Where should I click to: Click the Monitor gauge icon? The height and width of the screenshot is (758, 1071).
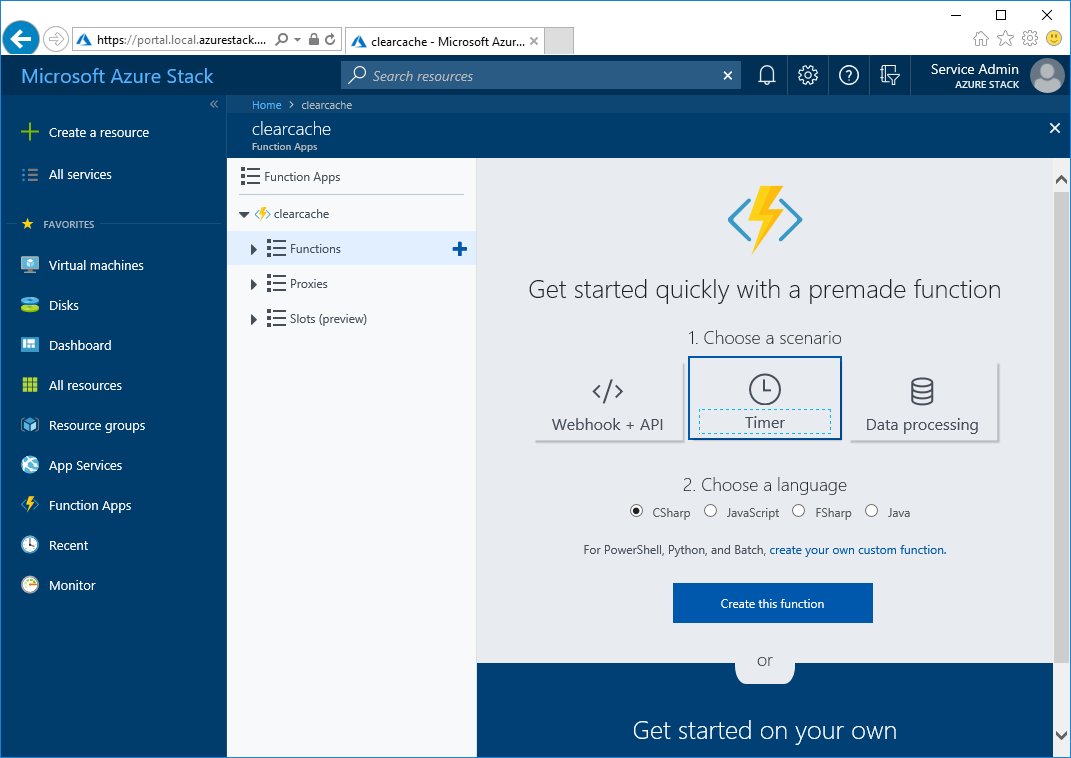29,585
